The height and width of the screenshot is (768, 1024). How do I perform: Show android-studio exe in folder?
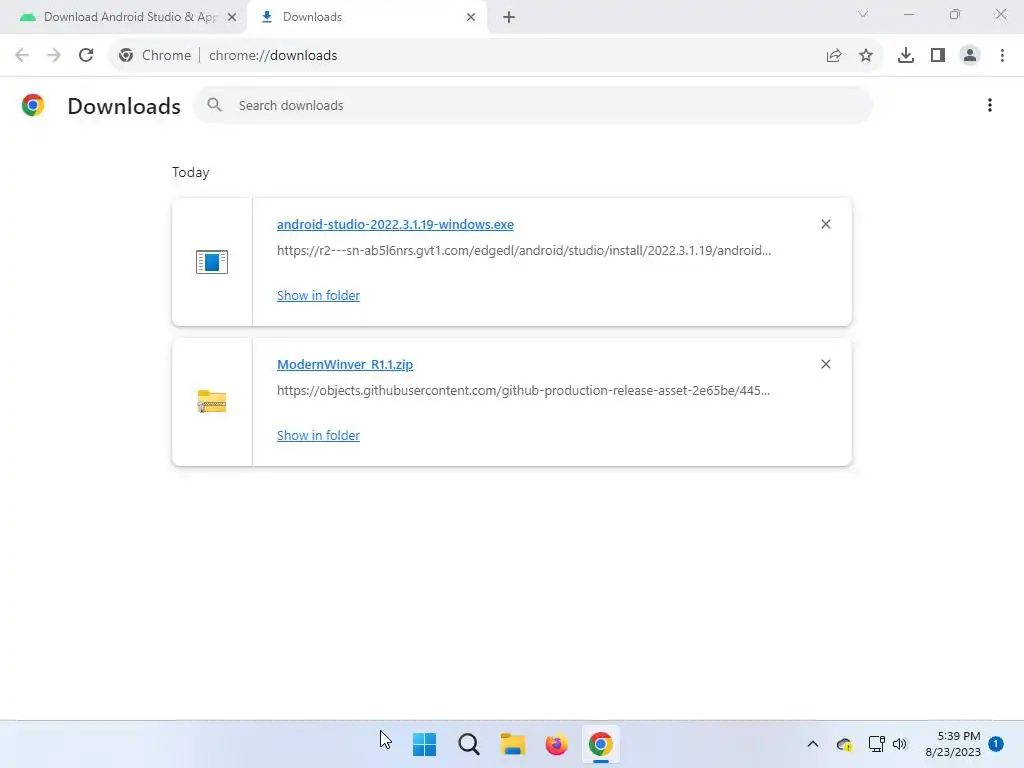click(x=318, y=295)
